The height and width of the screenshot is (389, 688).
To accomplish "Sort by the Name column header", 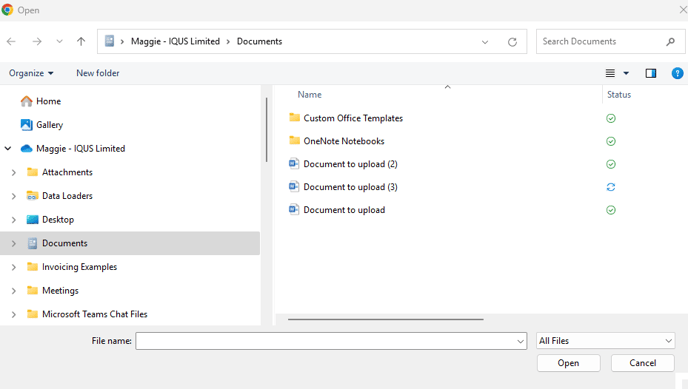I will click(309, 95).
